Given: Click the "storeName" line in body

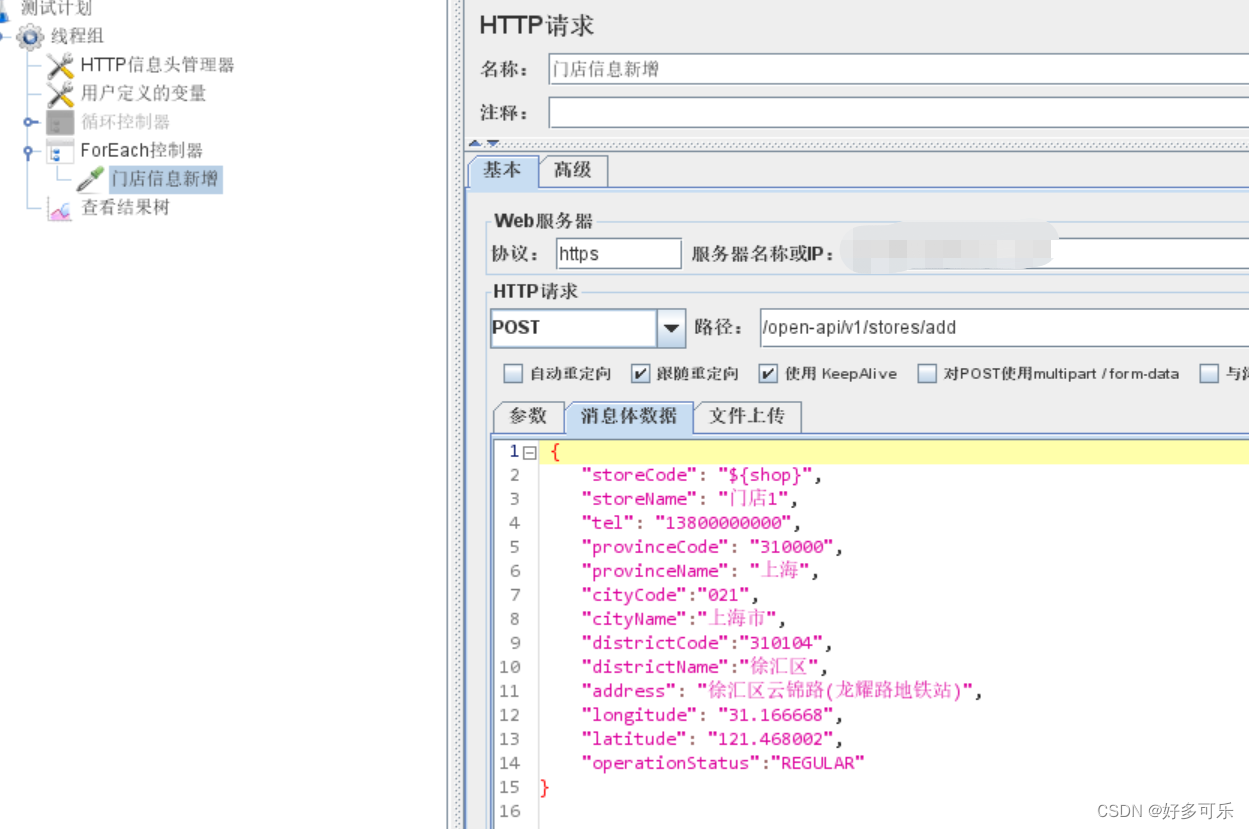Looking at the screenshot, I should click(689, 499).
